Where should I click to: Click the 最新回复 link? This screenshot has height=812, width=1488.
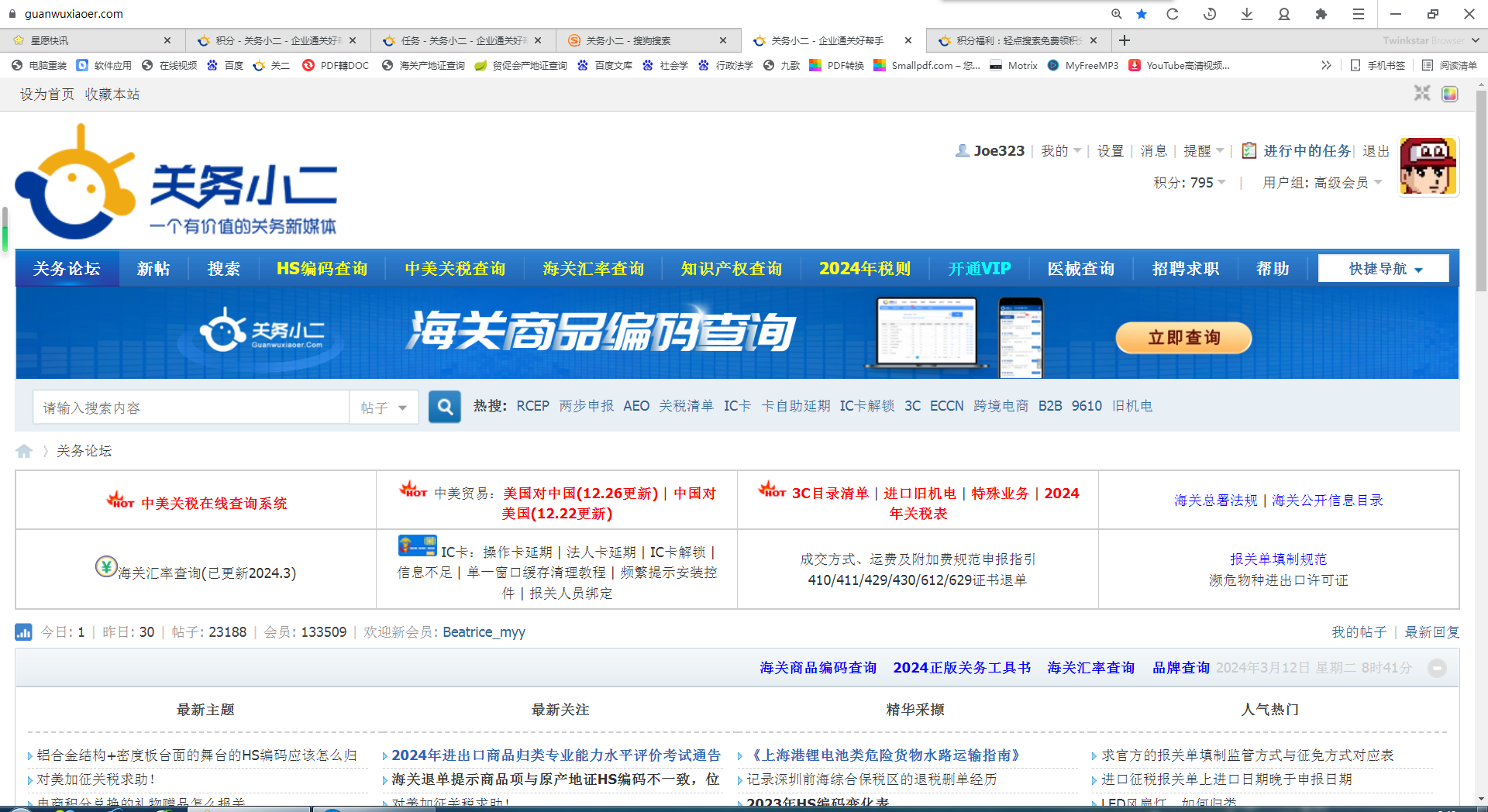click(1432, 632)
